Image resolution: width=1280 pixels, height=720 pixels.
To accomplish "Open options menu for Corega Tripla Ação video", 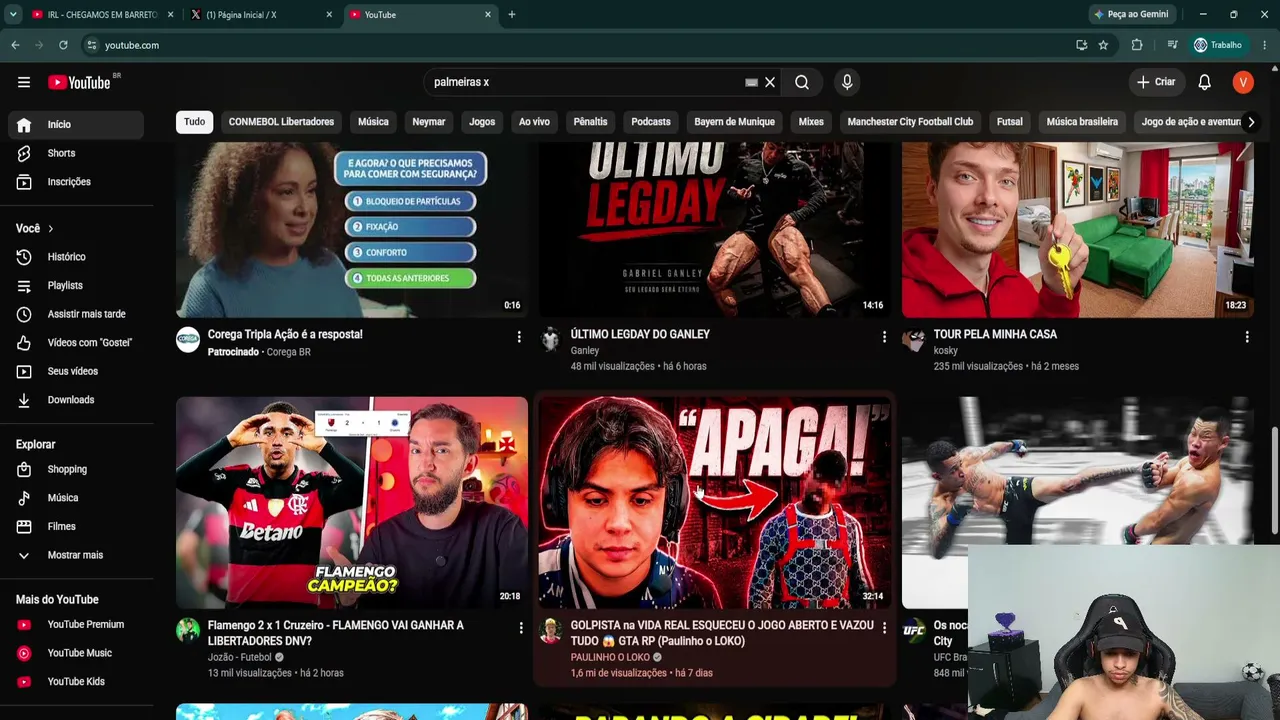I will 519,337.
